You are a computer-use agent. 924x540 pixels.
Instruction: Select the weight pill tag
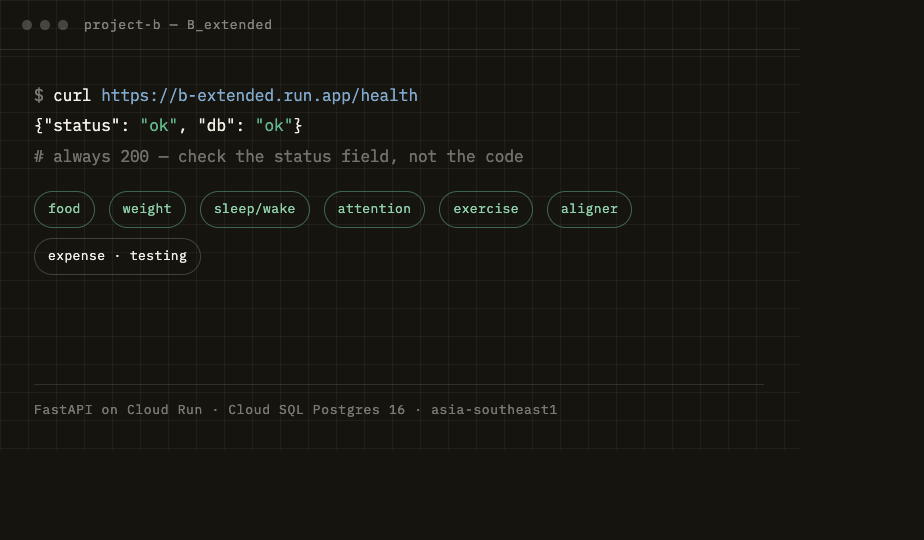147,209
